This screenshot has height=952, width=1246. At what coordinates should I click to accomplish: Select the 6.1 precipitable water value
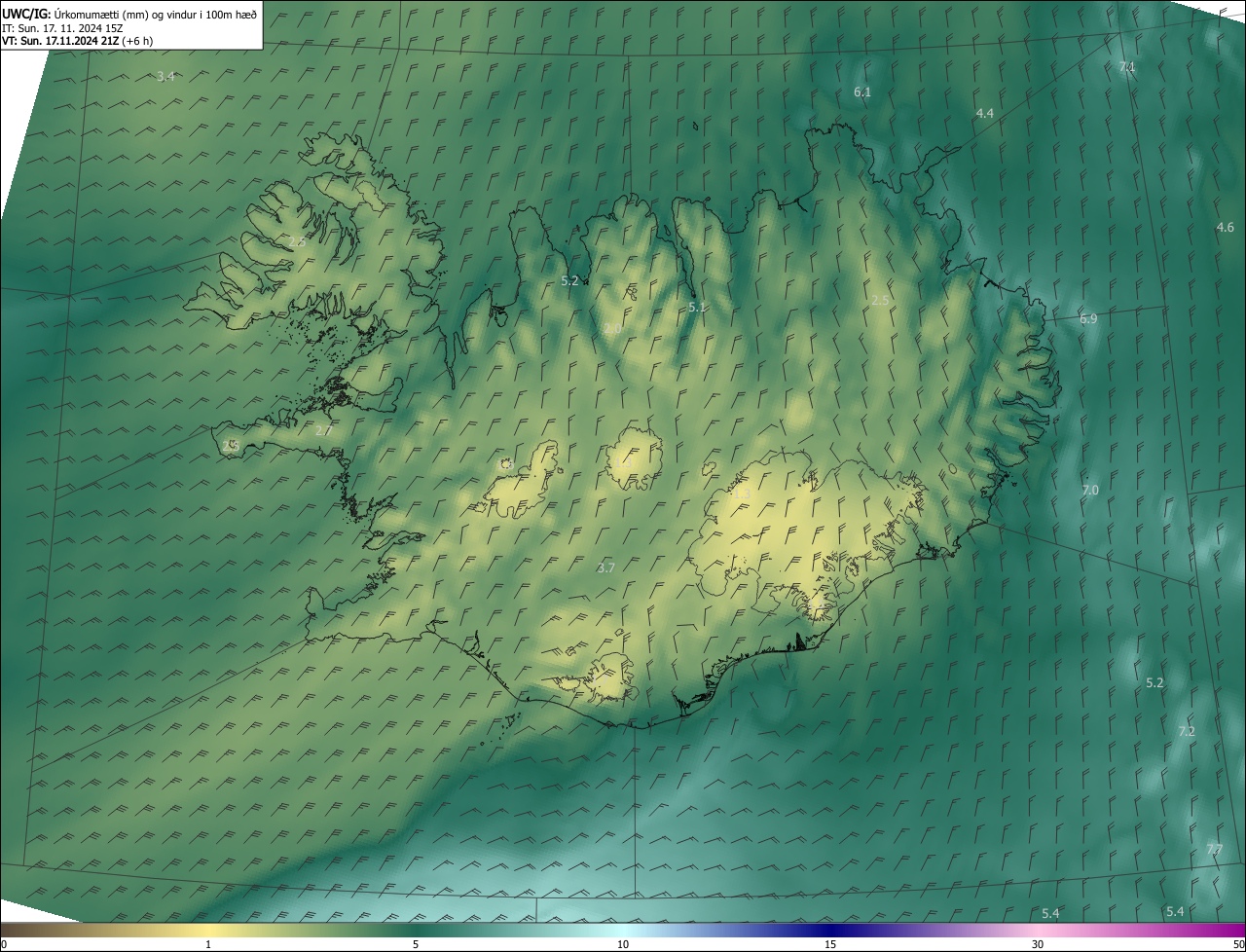tap(862, 92)
